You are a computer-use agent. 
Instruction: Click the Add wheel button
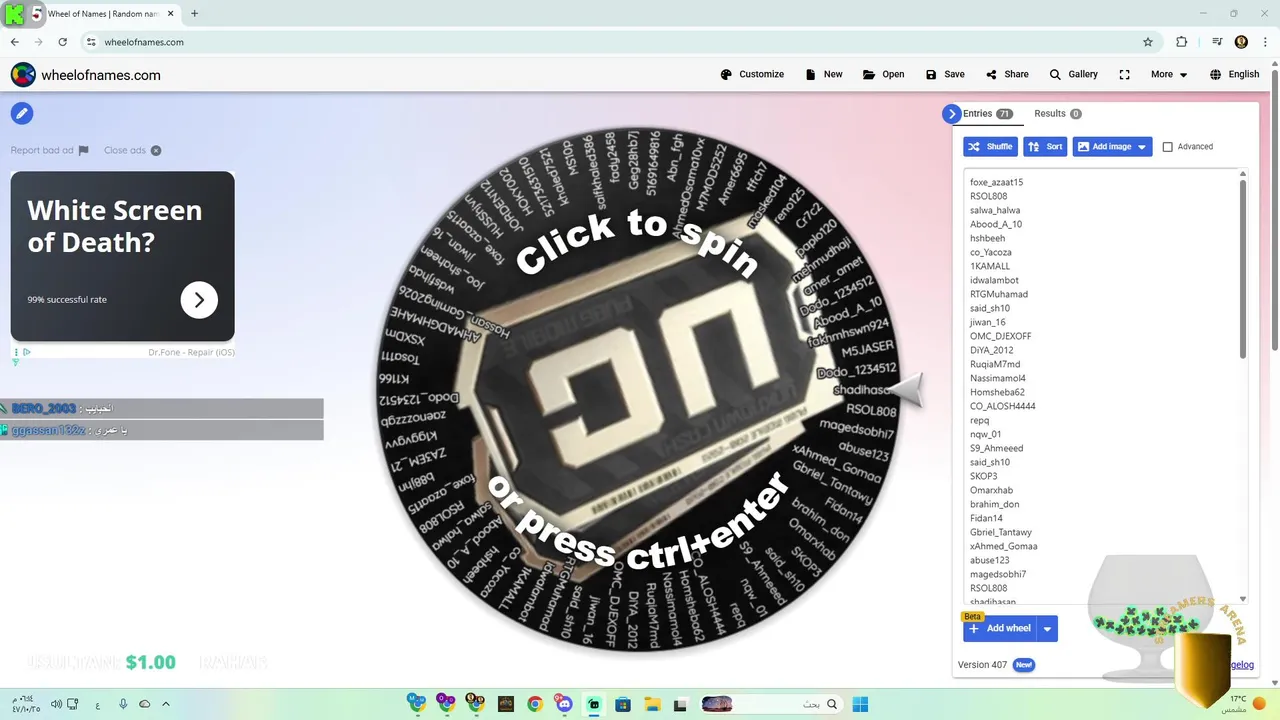coord(999,628)
